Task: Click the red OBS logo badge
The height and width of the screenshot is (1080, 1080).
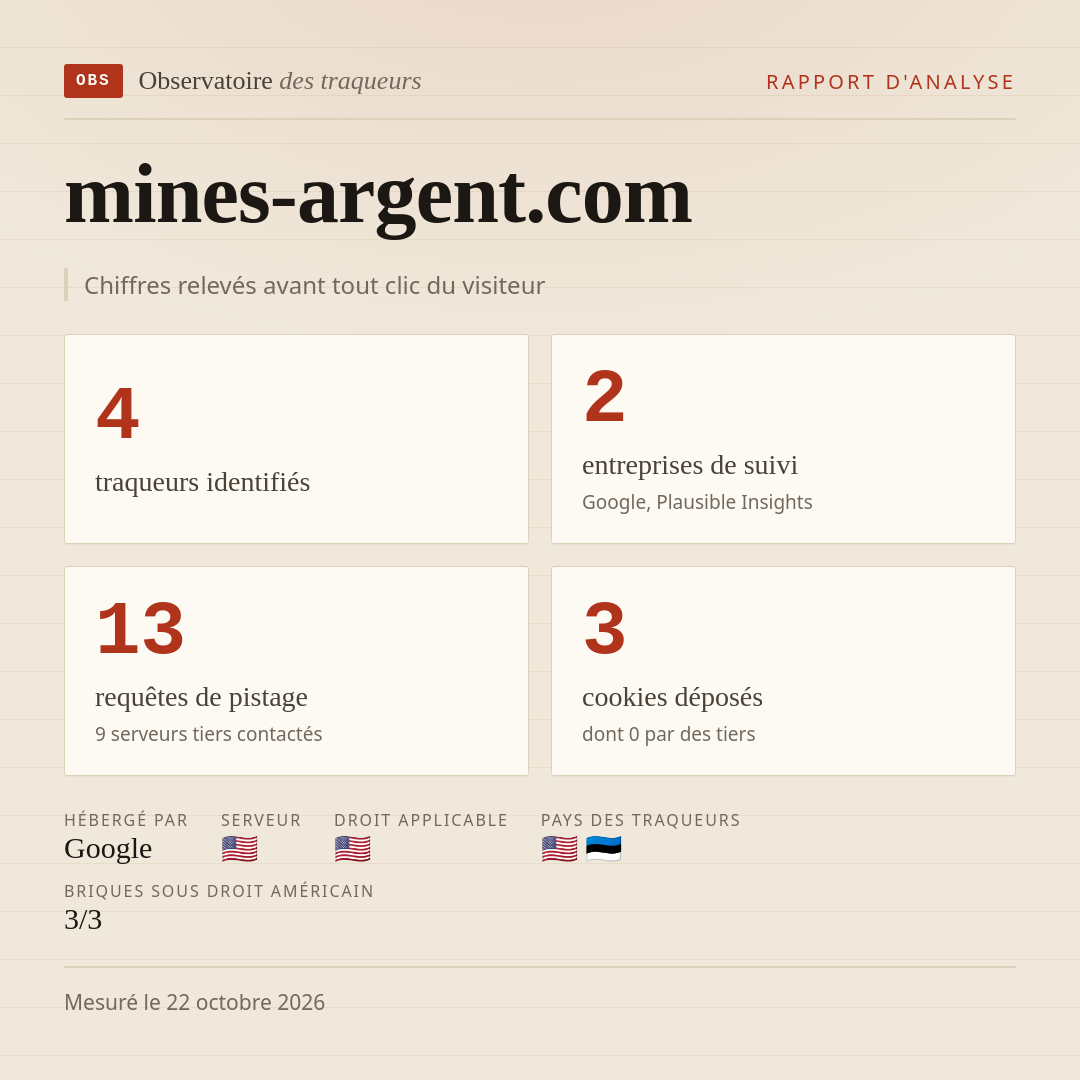Action: (x=94, y=81)
